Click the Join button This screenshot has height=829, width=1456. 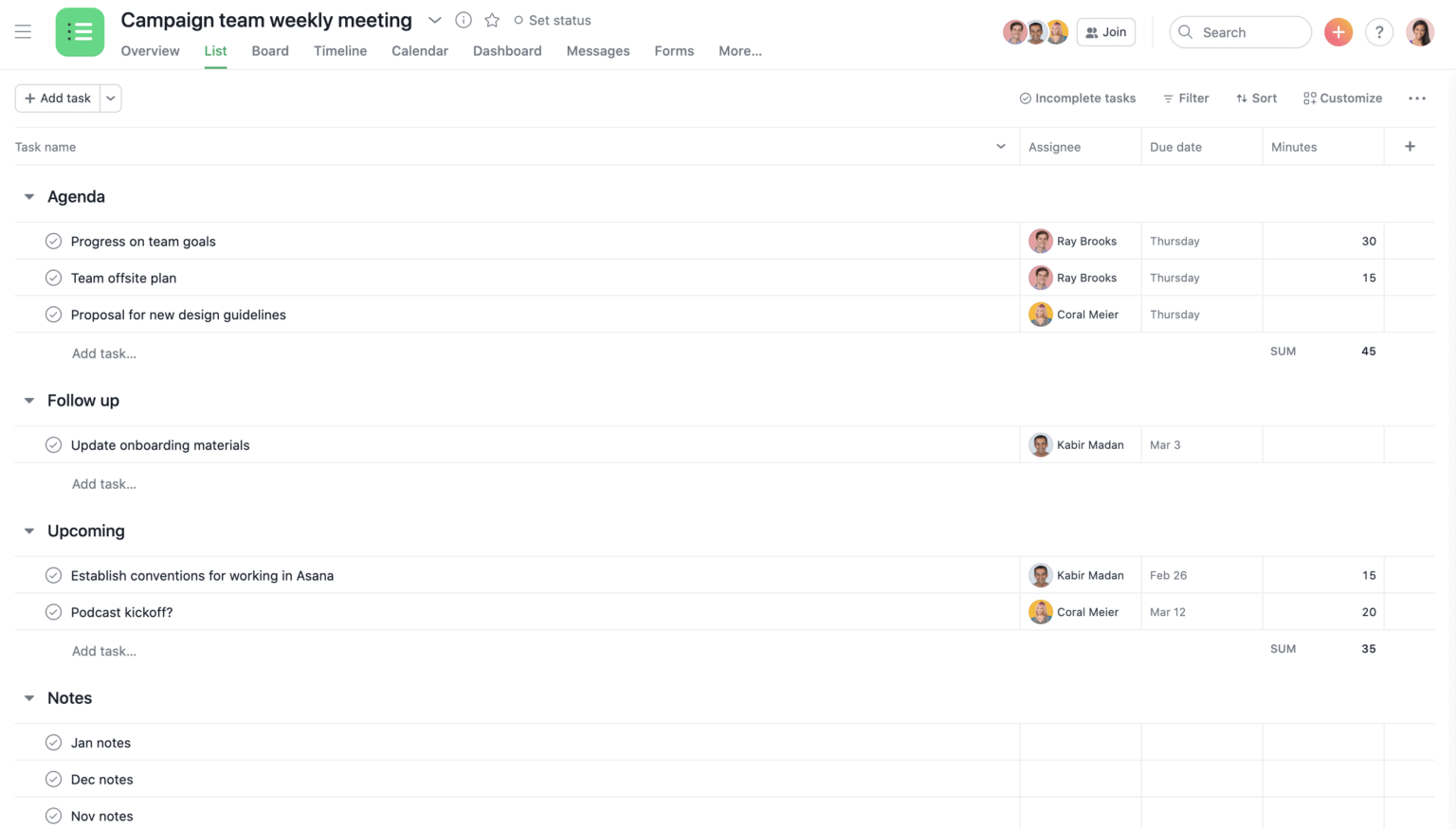[x=1106, y=32]
